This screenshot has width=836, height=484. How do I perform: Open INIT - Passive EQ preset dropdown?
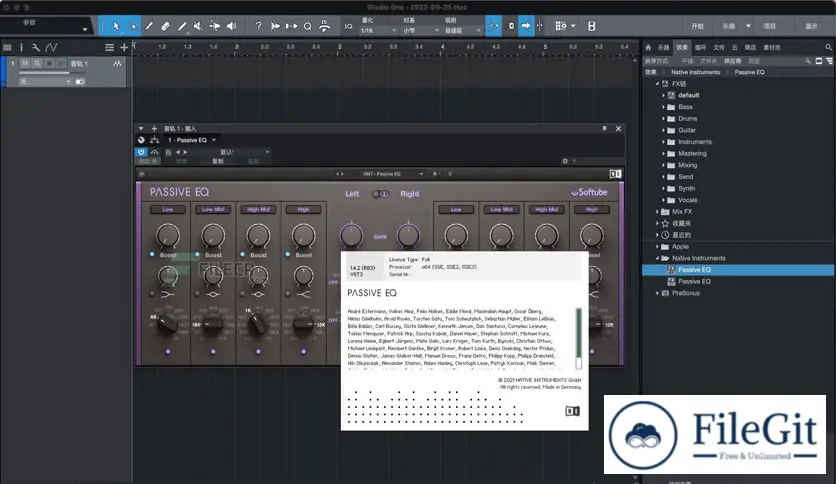pos(393,174)
